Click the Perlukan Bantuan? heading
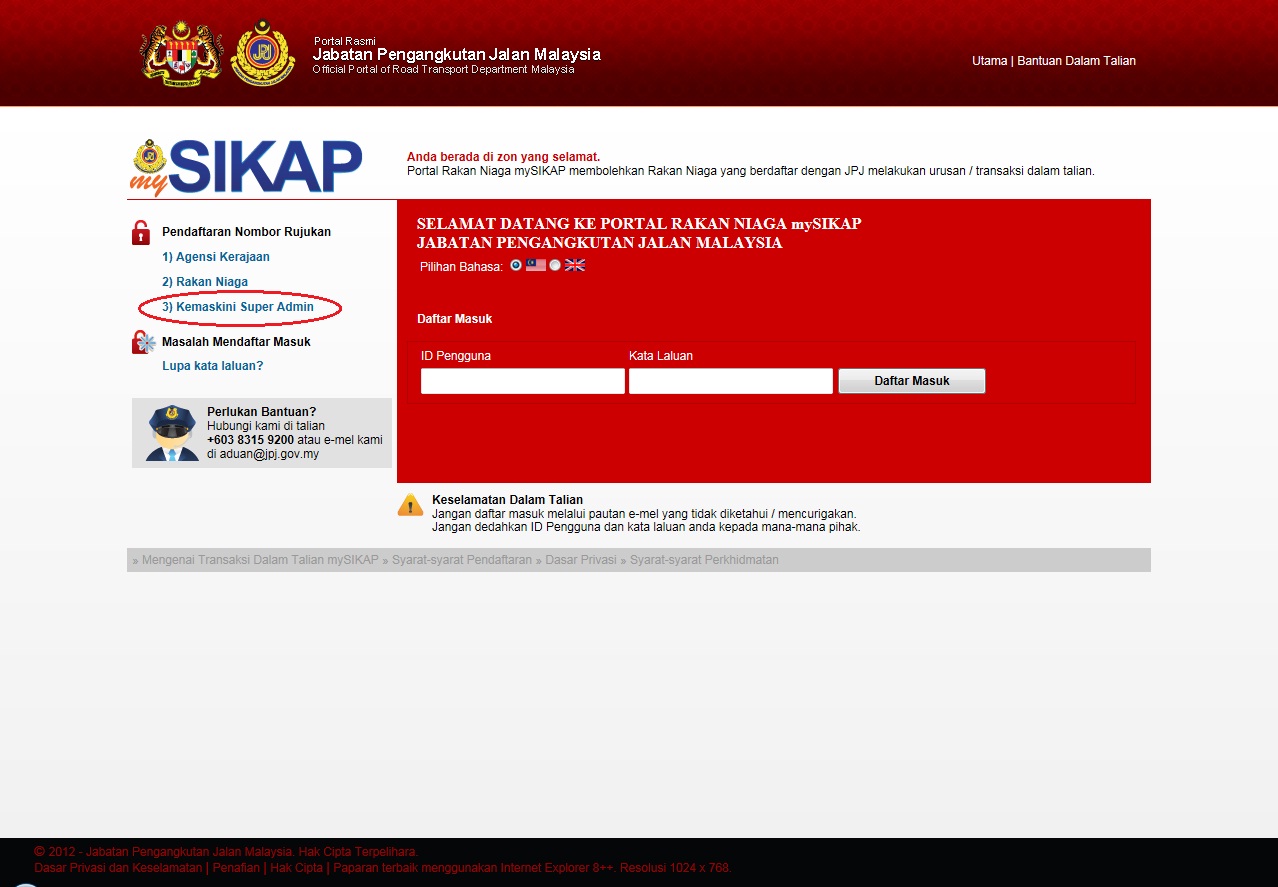This screenshot has height=887, width=1278. pyautogui.click(x=262, y=412)
